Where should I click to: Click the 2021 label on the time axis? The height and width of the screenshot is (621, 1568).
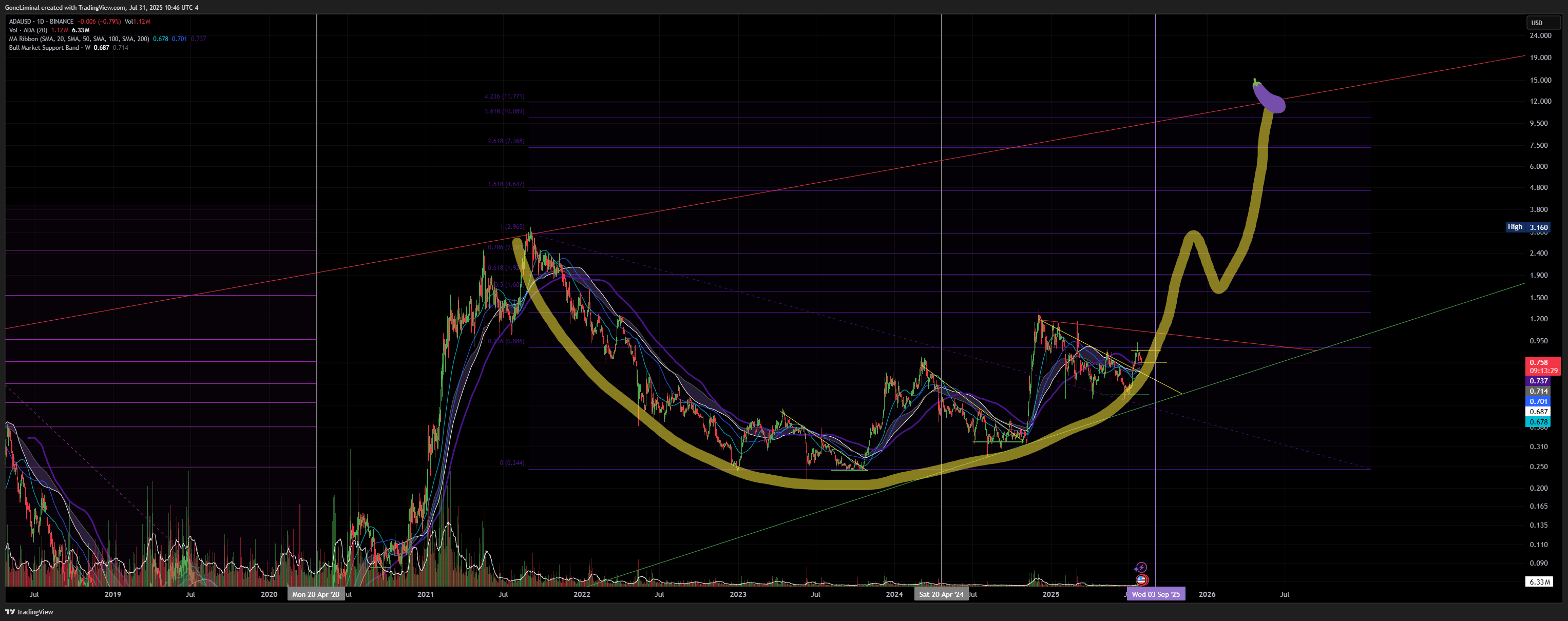426,594
